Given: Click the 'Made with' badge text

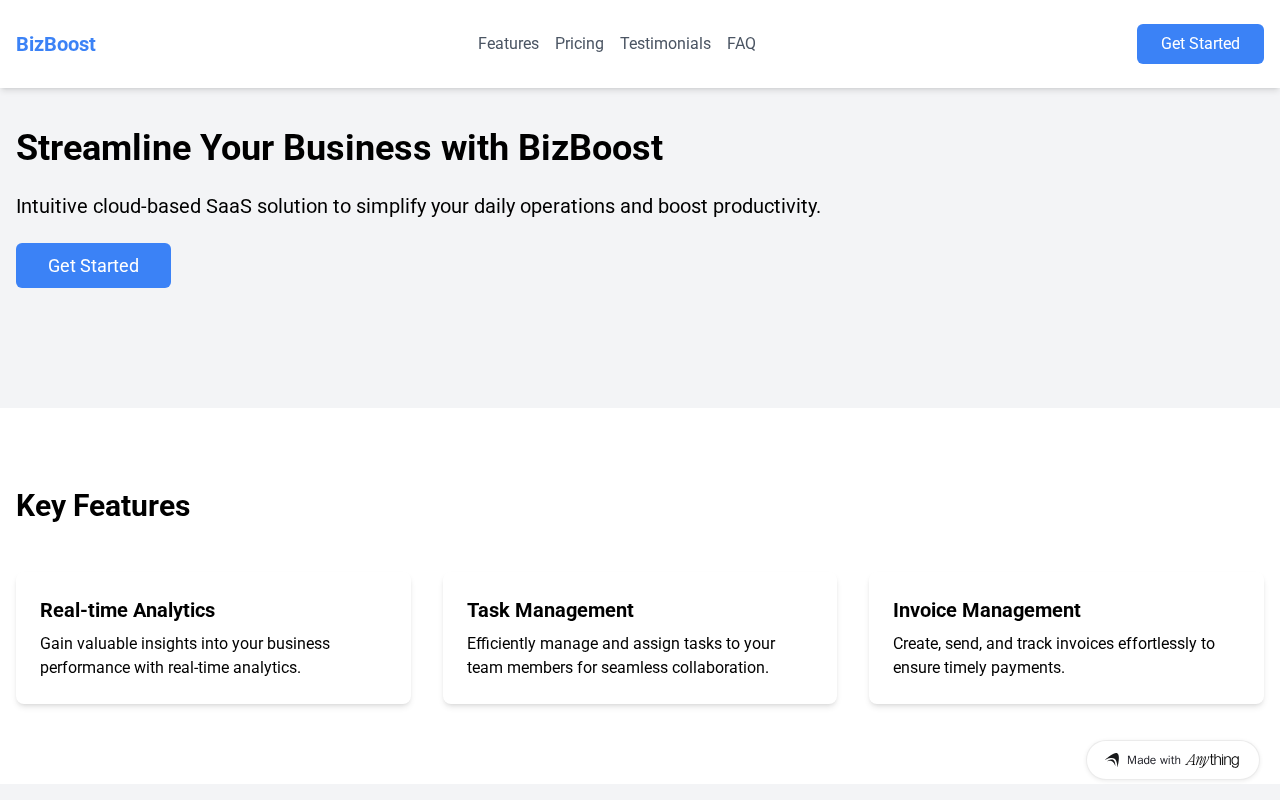Looking at the screenshot, I should point(1153,760).
